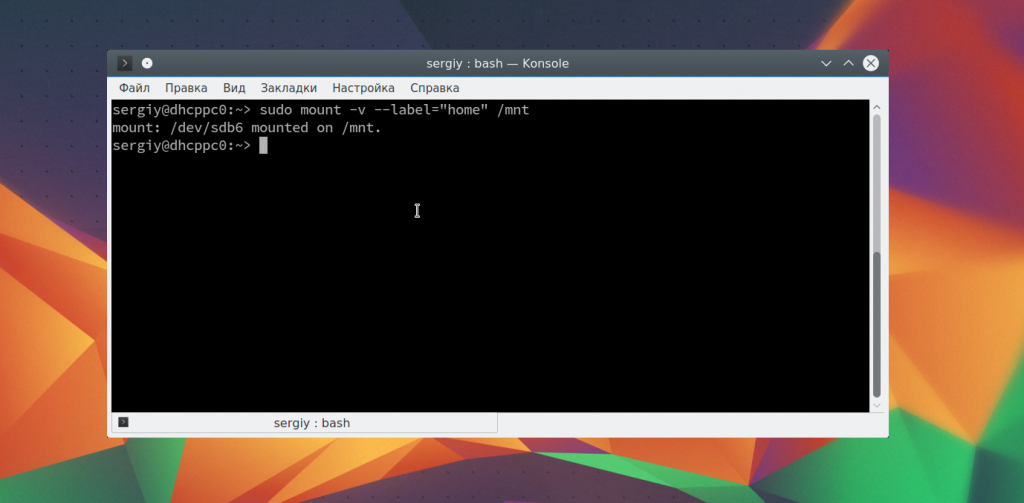Open the Настройка menu
The height and width of the screenshot is (503, 1024).
pyautogui.click(x=363, y=88)
